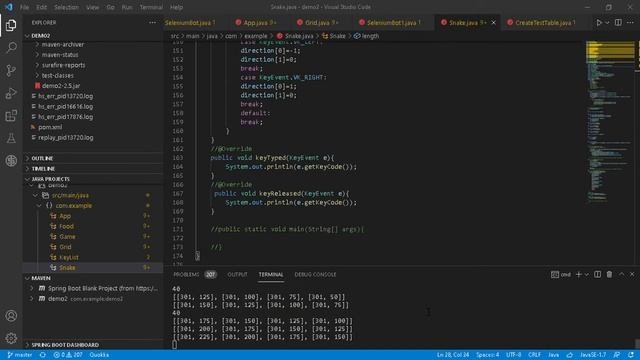Change encoding via UTF-8 status item
The height and width of the screenshot is (360, 640).
tap(513, 355)
